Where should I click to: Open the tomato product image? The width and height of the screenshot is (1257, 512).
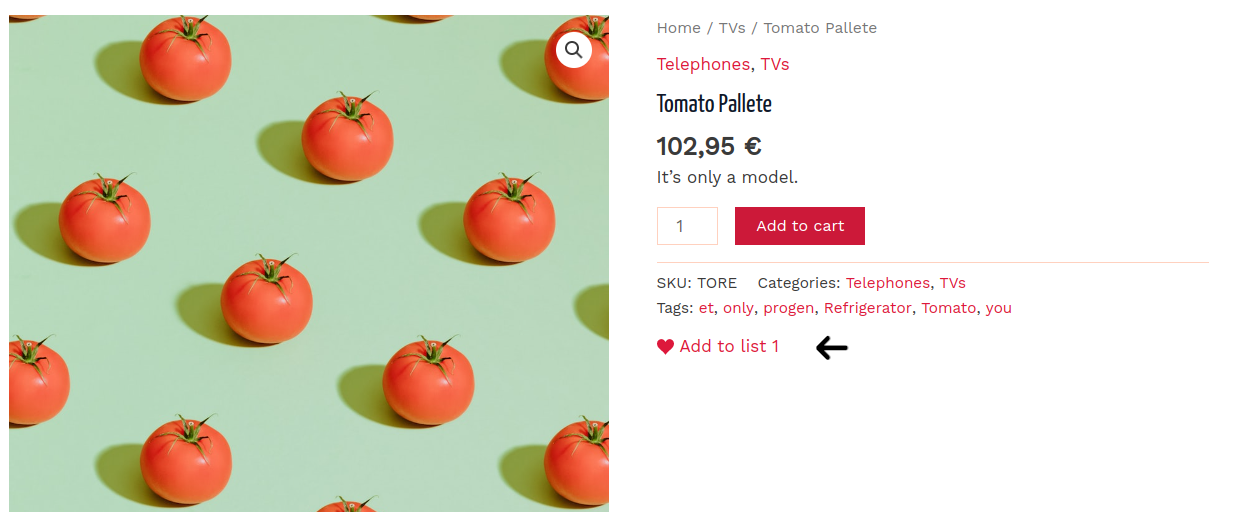(x=309, y=264)
